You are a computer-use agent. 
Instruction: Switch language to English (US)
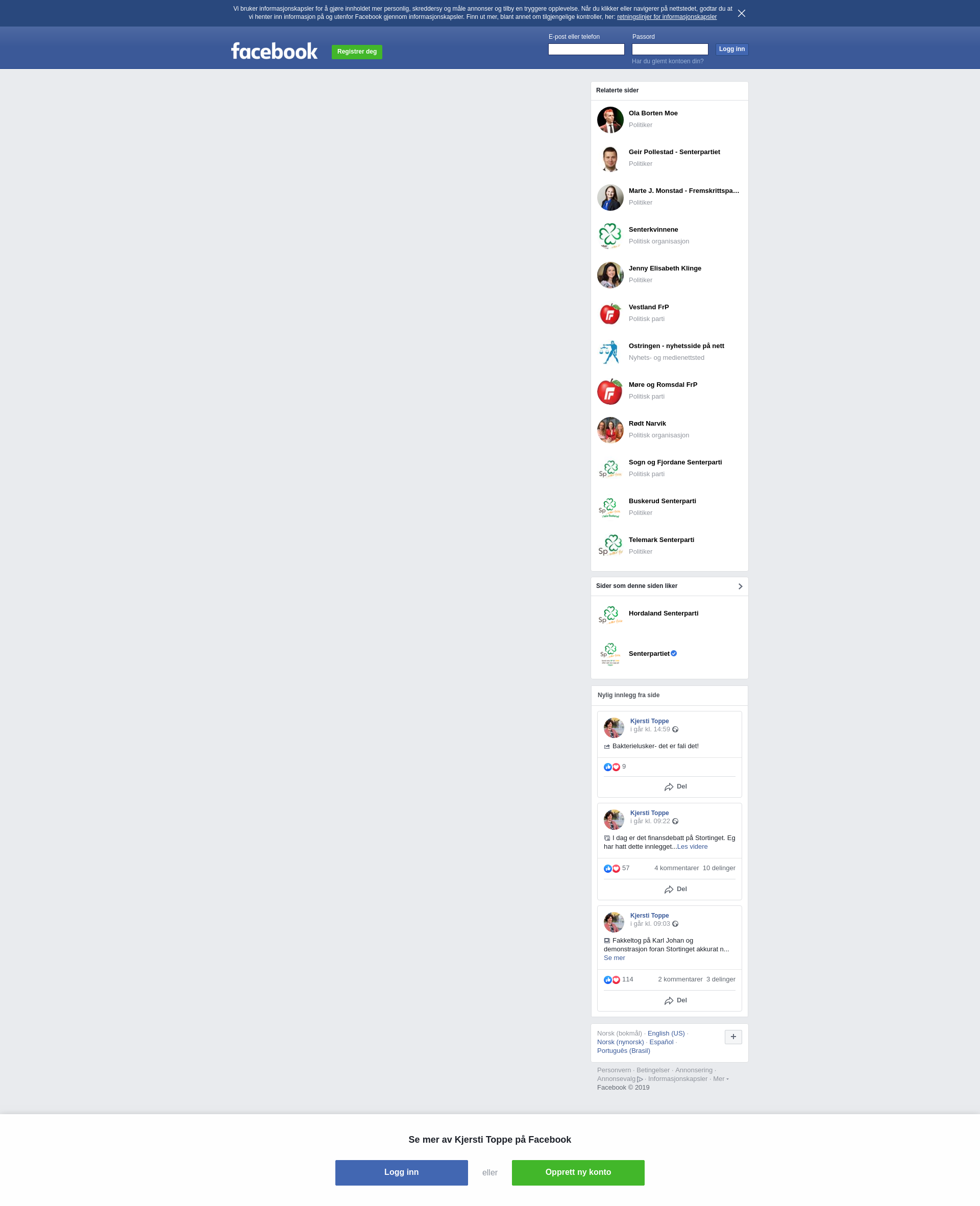pos(666,1033)
